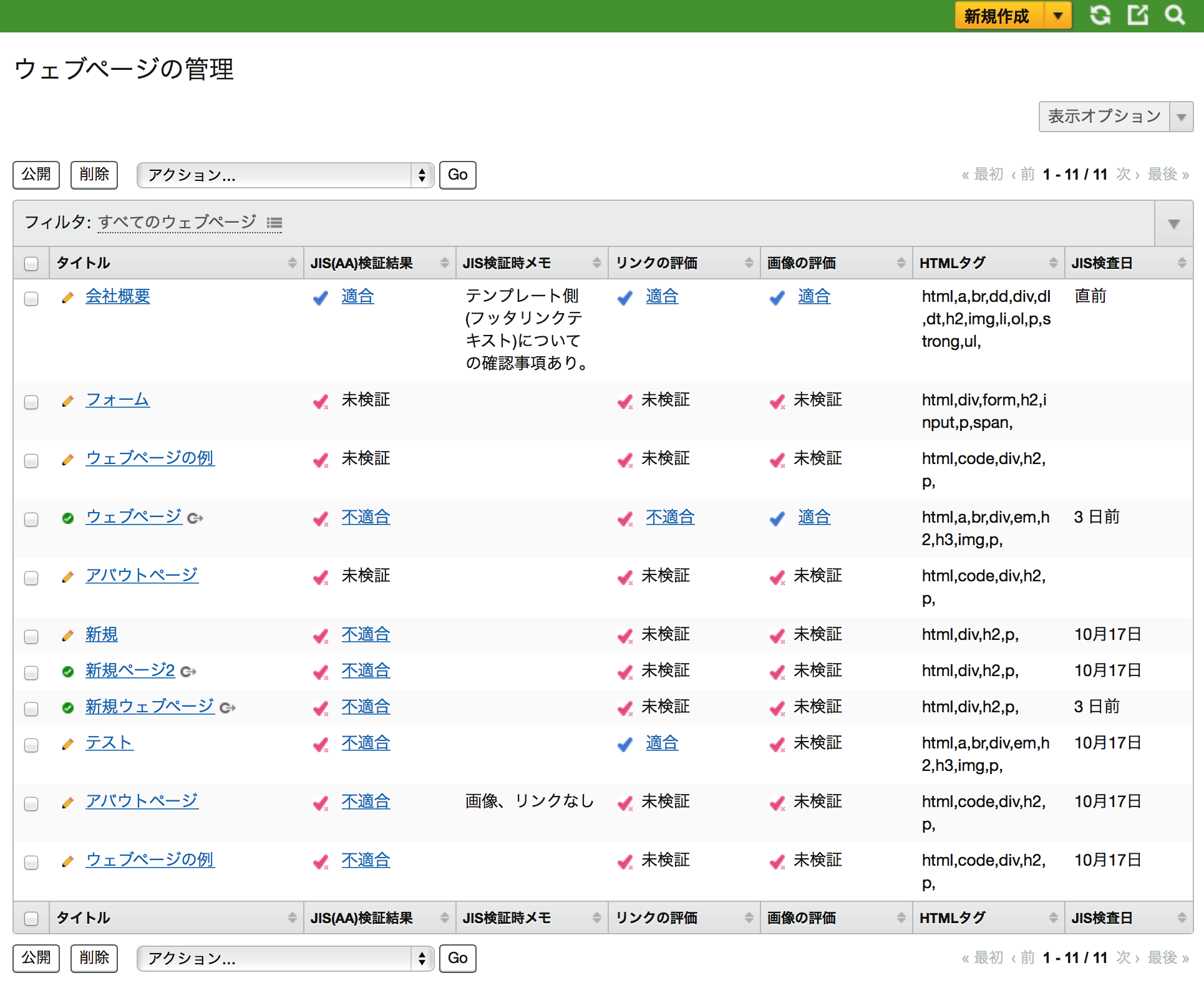1204x983 pixels.
Task: Click top pagination 最後 link
Action: coord(1168,174)
